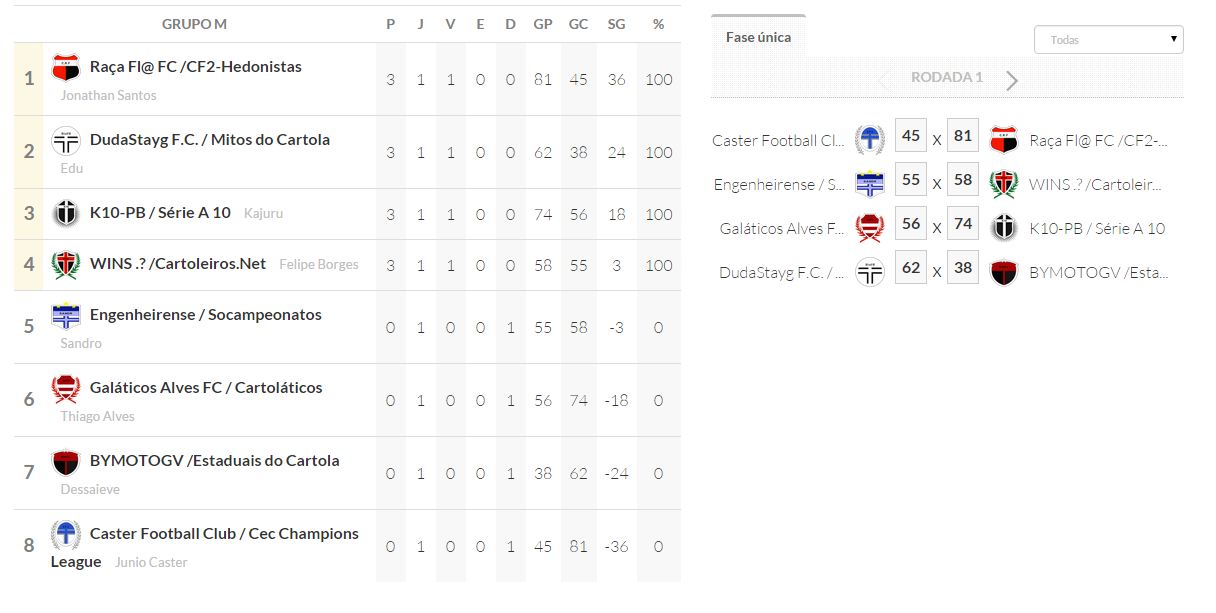The height and width of the screenshot is (613, 1216).
Task: Open the Todas filter dropdown
Action: [1108, 40]
